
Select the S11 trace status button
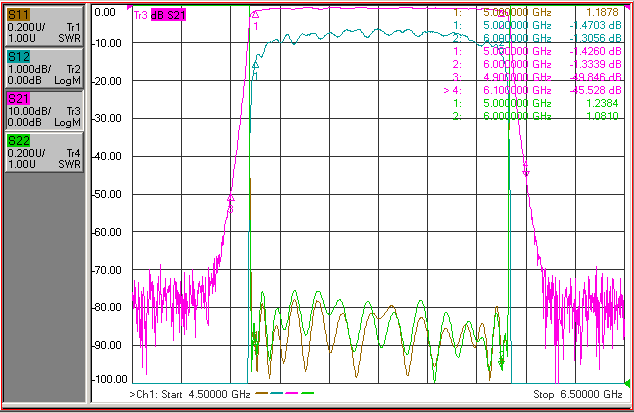pos(44,26)
